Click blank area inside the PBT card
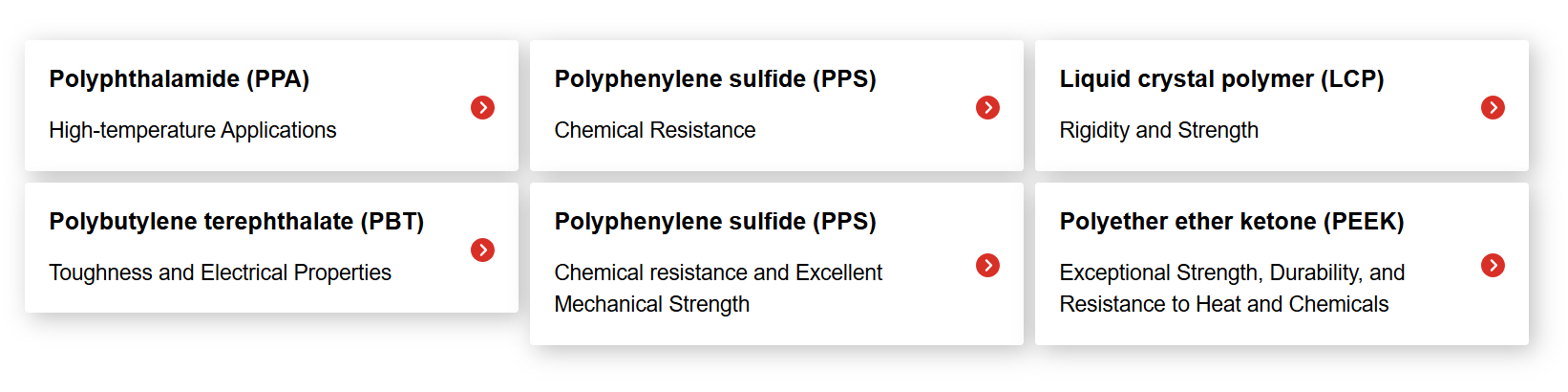Screen dimensions: 1568x392 (449, 292)
